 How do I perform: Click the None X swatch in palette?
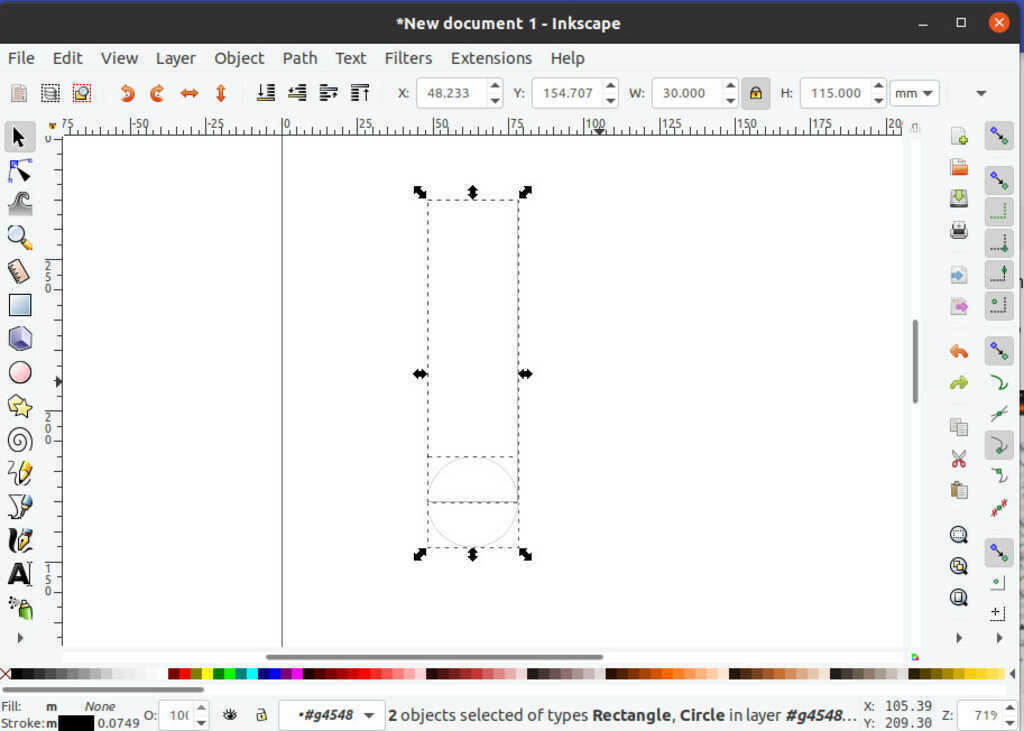(x=5, y=674)
